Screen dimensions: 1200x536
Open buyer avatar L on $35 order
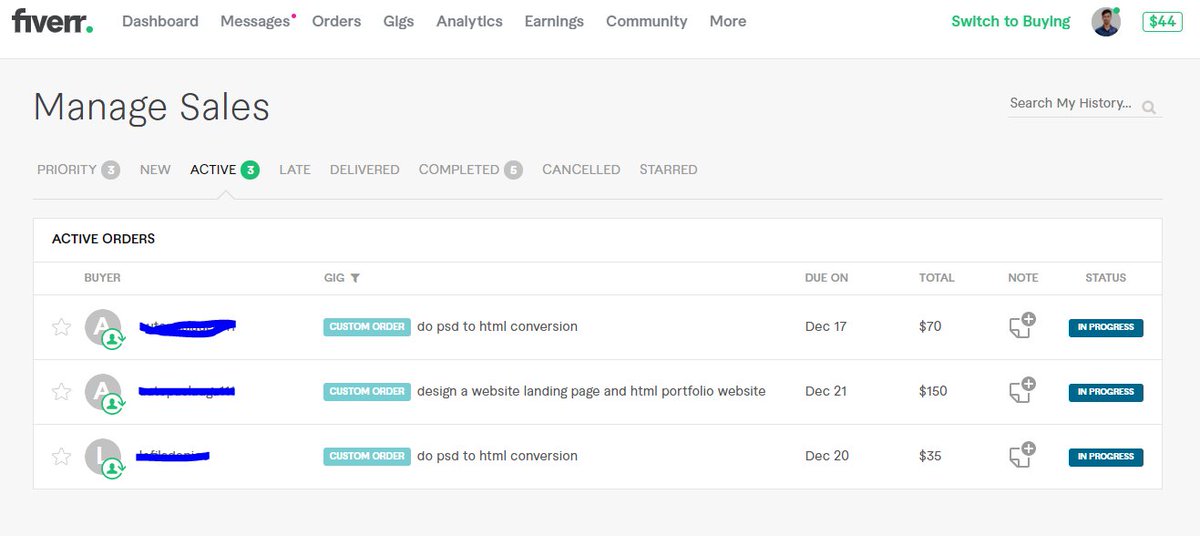(103, 457)
